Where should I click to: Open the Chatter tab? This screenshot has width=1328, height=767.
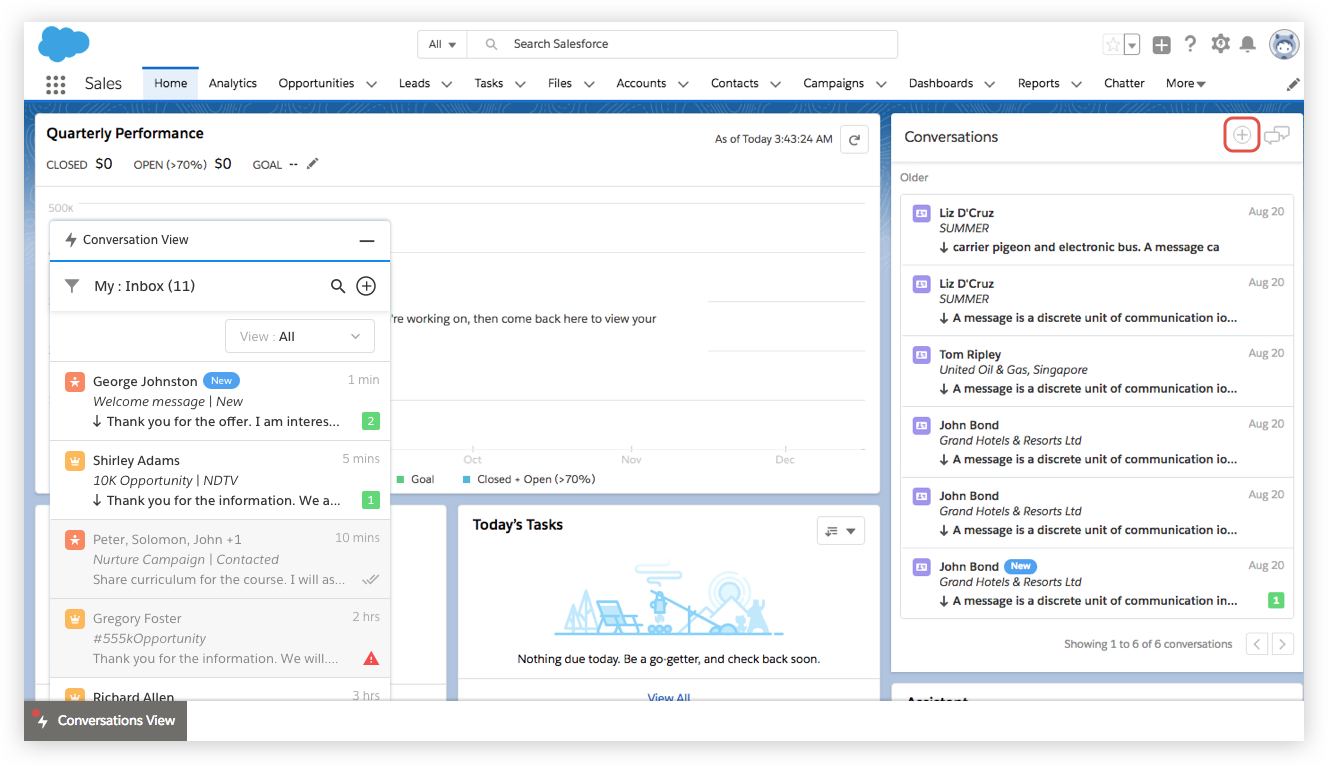tap(1124, 84)
